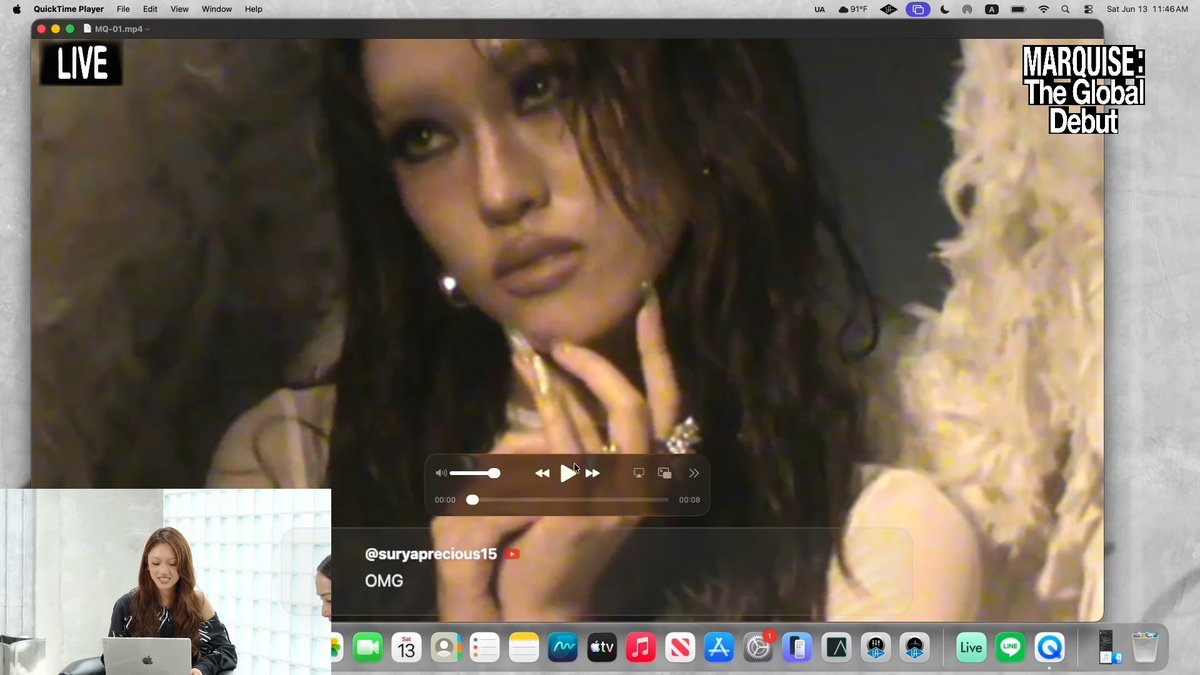Open the QuickTime Player menu

(69, 9)
